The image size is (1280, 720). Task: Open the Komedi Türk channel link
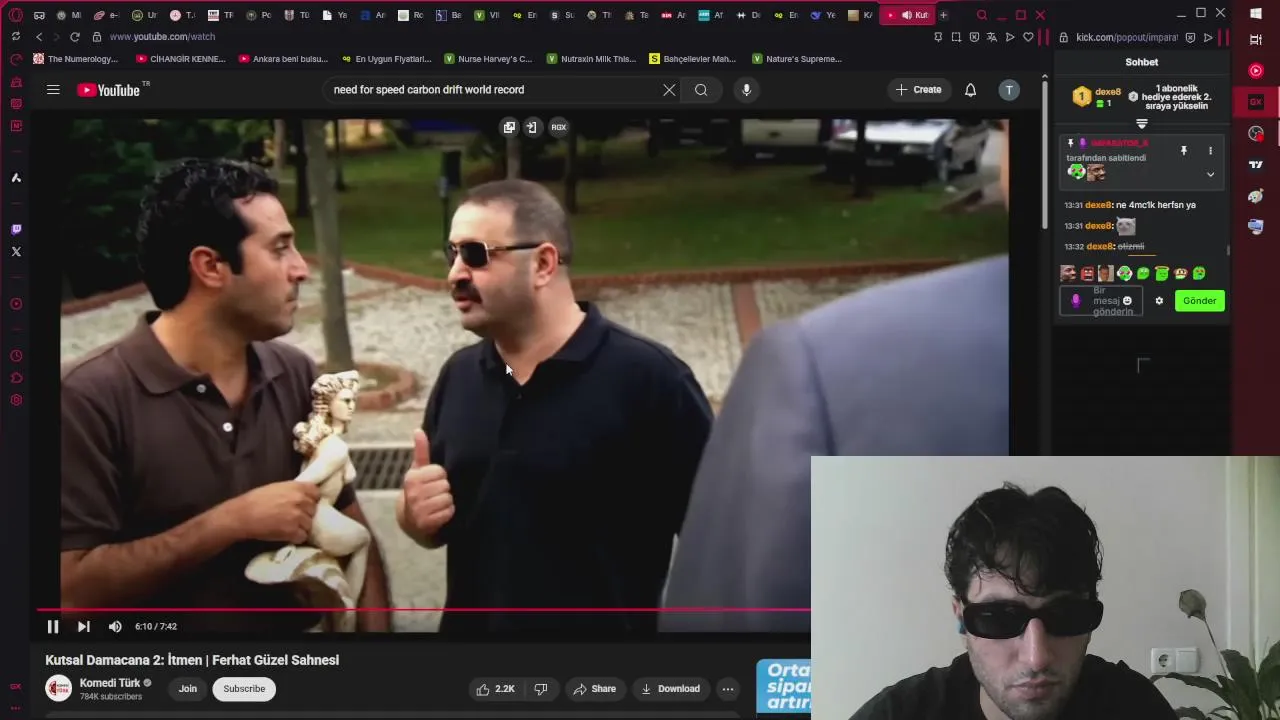[x=110, y=683]
